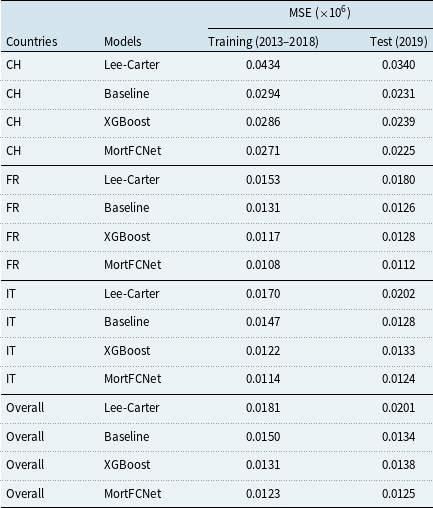
Task: Select the Test (2019) column header
Action: [399, 42]
